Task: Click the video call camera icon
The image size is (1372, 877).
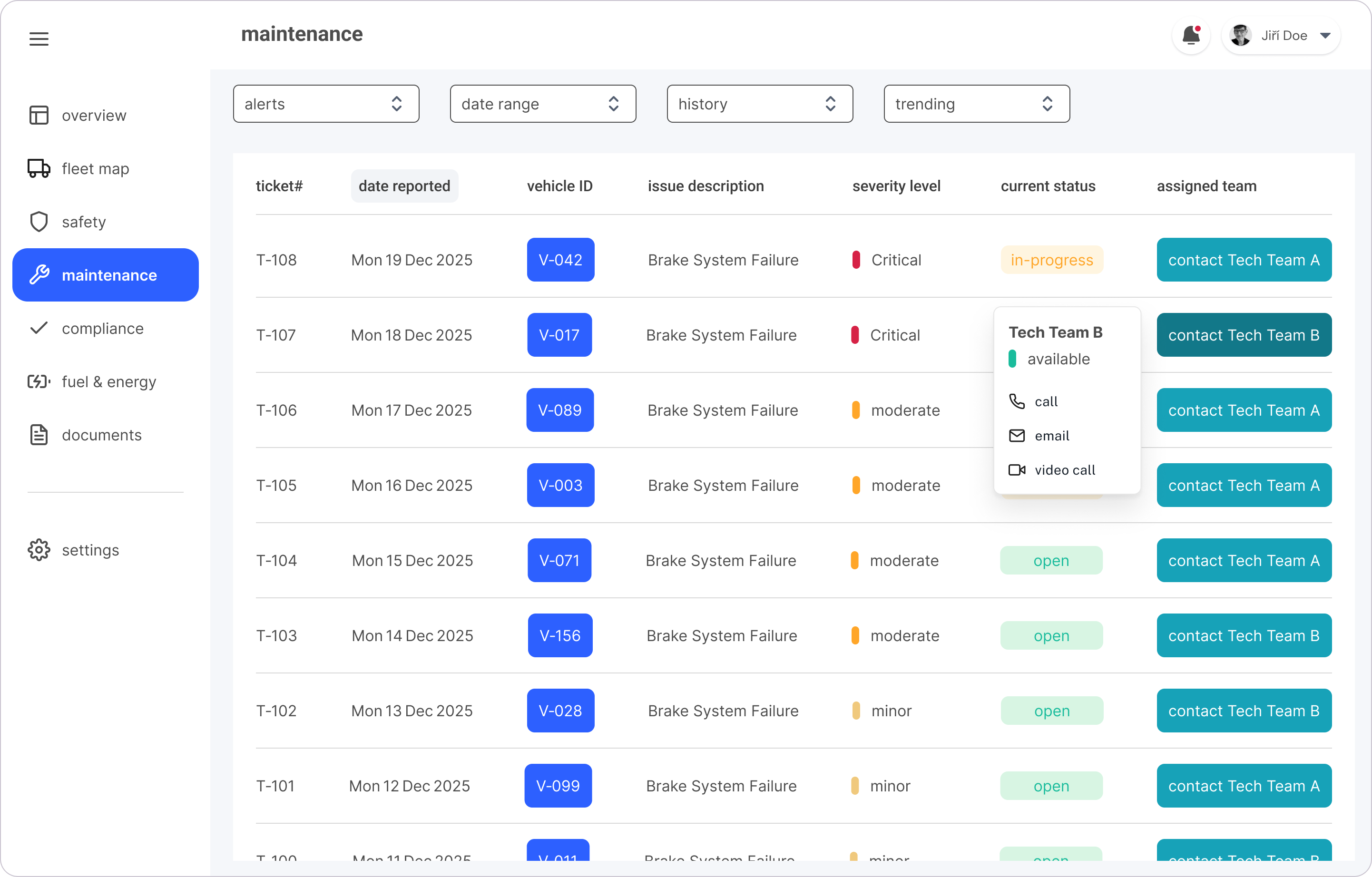Action: point(1017,470)
